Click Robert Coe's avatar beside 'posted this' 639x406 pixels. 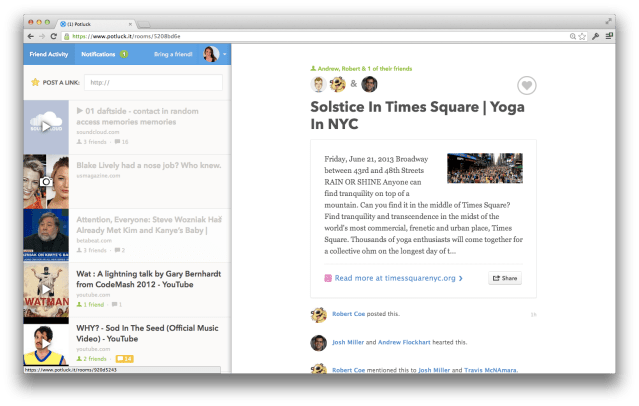(318, 315)
